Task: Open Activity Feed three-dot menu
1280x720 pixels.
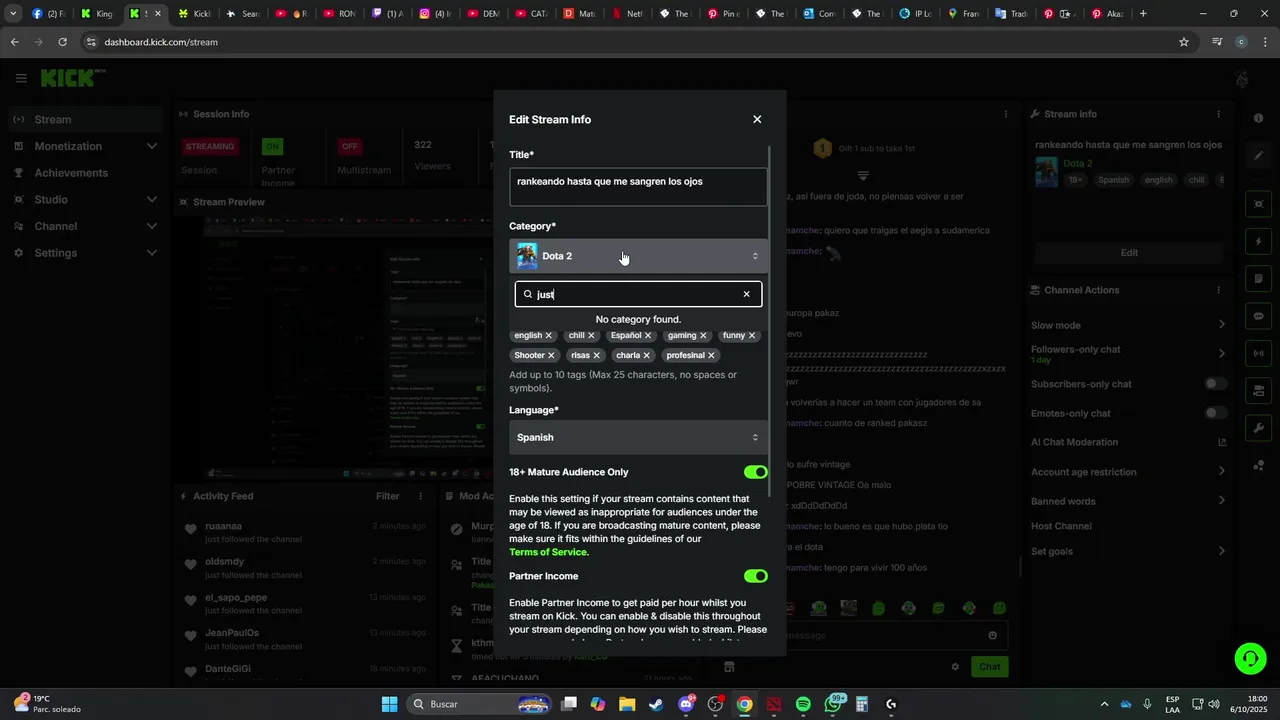Action: click(x=419, y=496)
